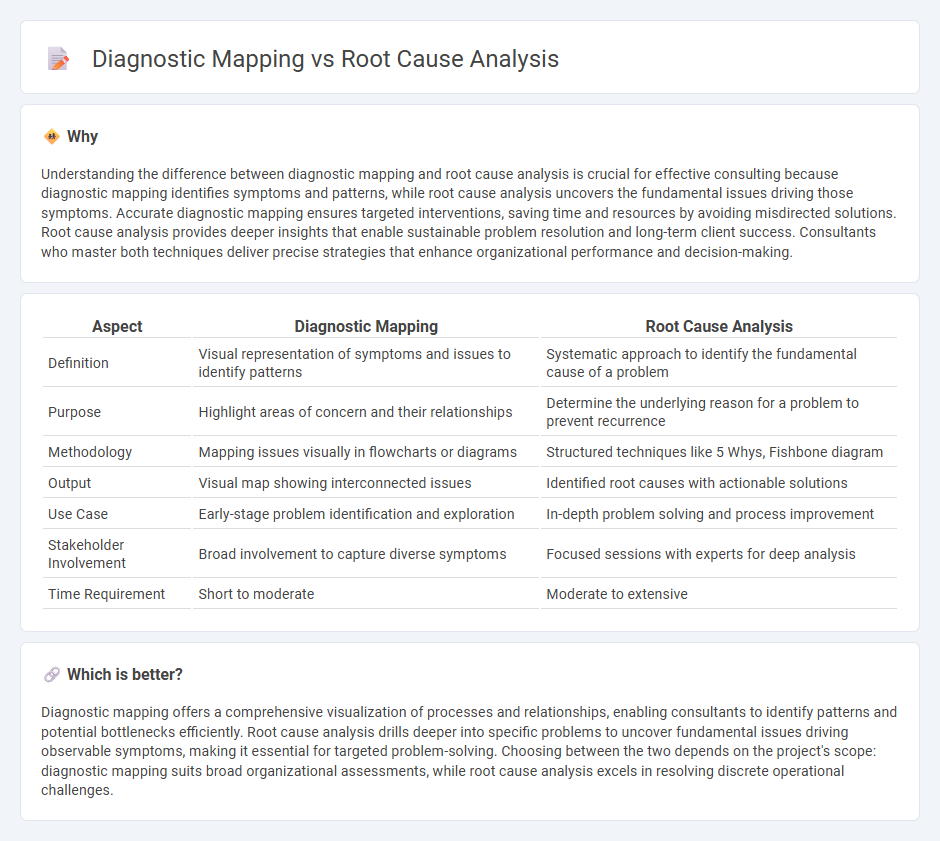
Task: Click cell 'Focused sessions with experts for deep analysis'
Action: click(x=719, y=554)
